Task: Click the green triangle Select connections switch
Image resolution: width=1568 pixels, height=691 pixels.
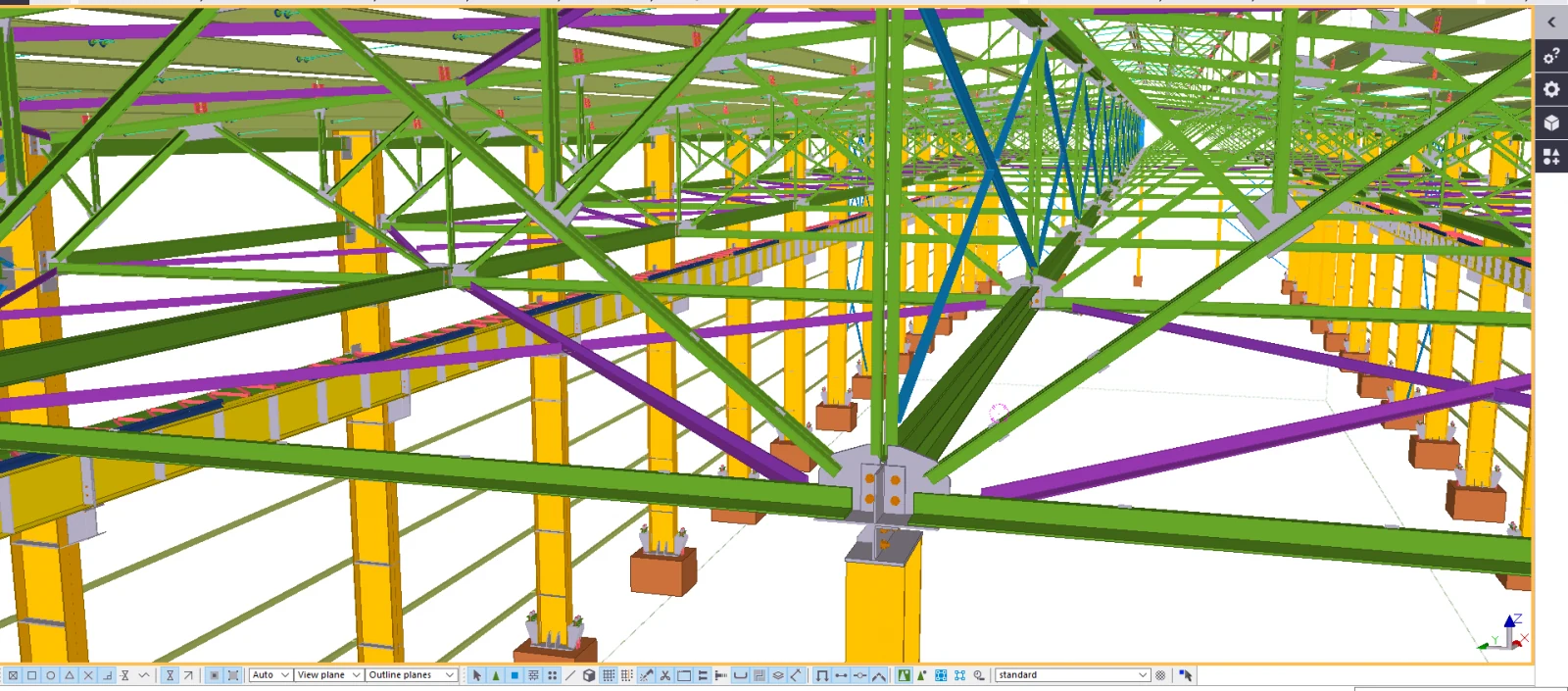Action: pos(496,675)
